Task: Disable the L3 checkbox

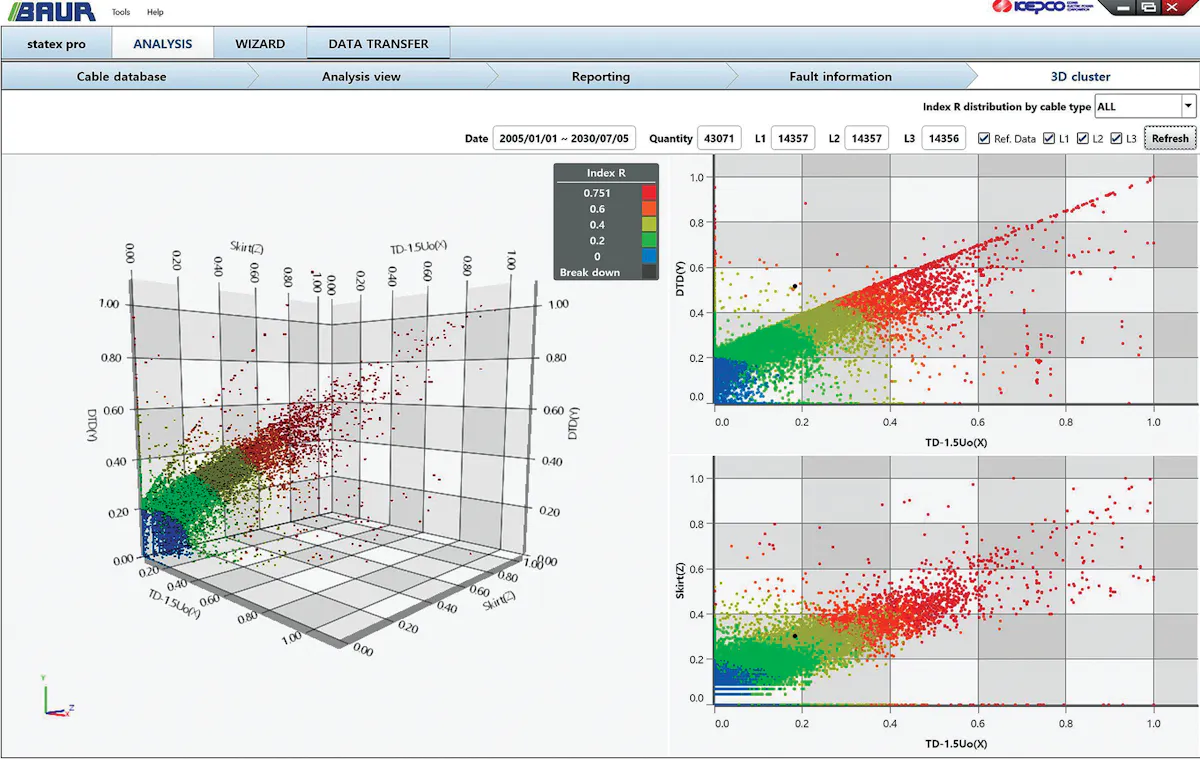Action: coord(1116,138)
